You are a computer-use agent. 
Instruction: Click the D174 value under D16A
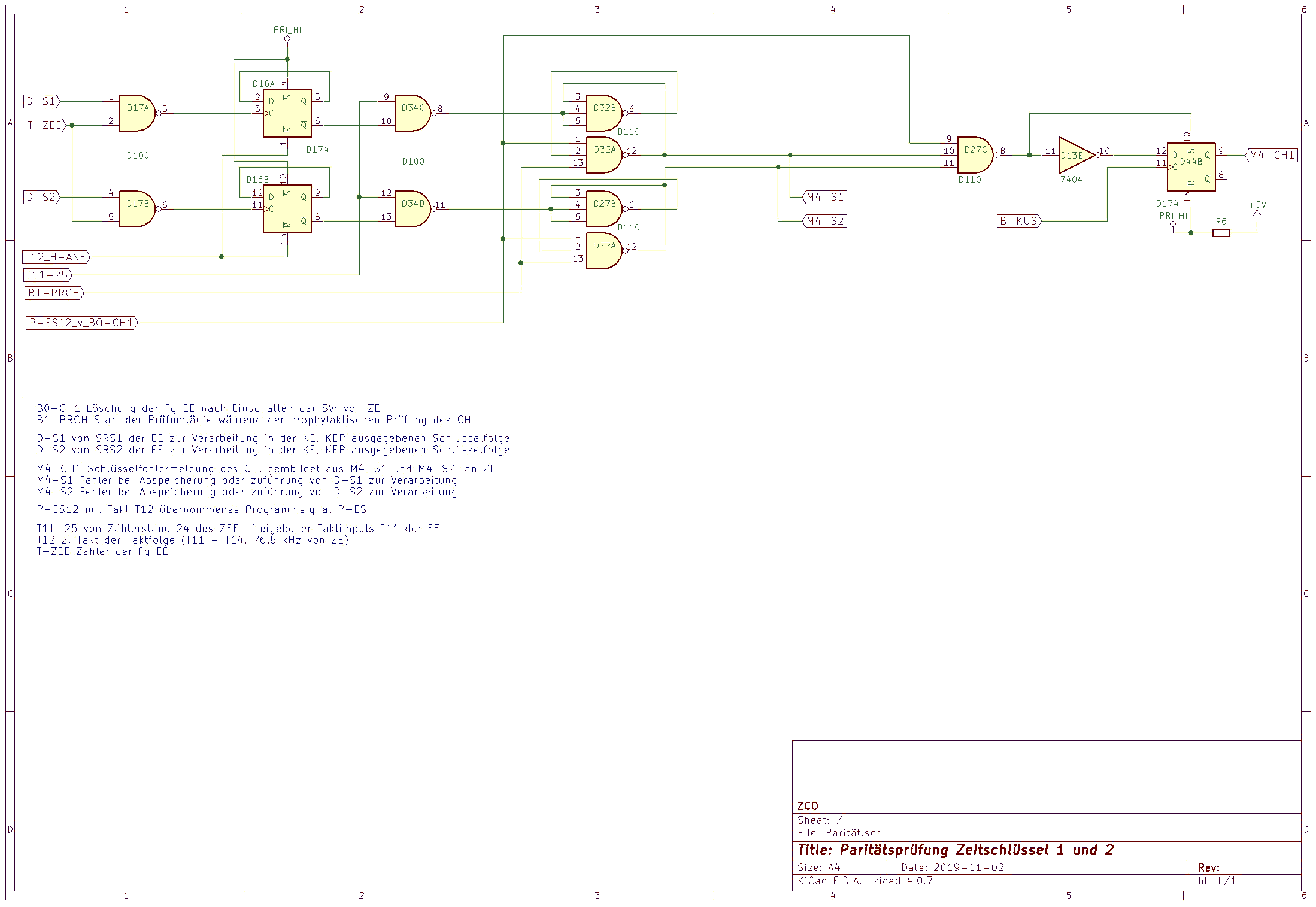[317, 149]
